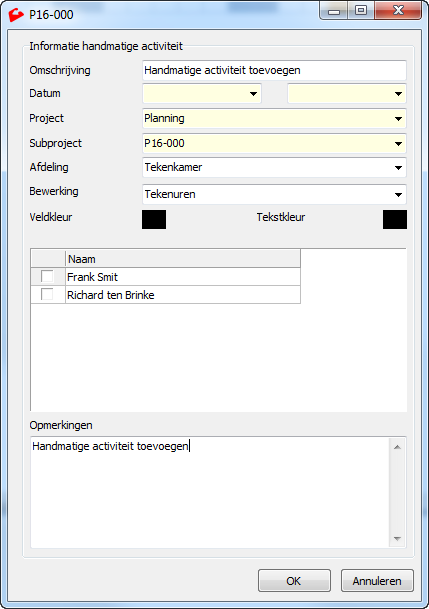This screenshot has height=609, width=429.
Task: Open the first Datum dropdown
Action: [x=202, y=94]
